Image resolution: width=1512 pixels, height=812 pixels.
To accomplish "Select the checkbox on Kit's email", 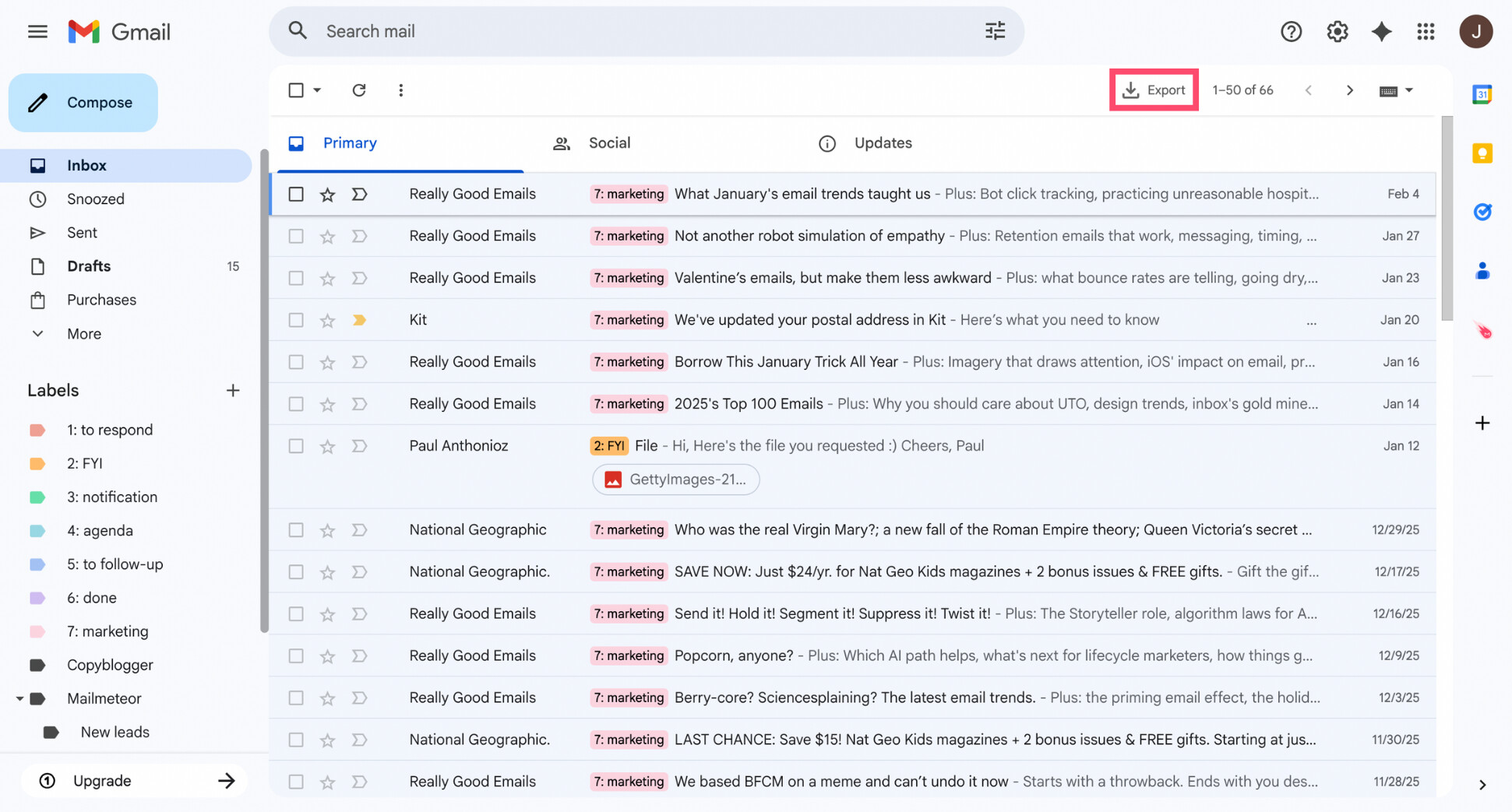I will click(295, 319).
